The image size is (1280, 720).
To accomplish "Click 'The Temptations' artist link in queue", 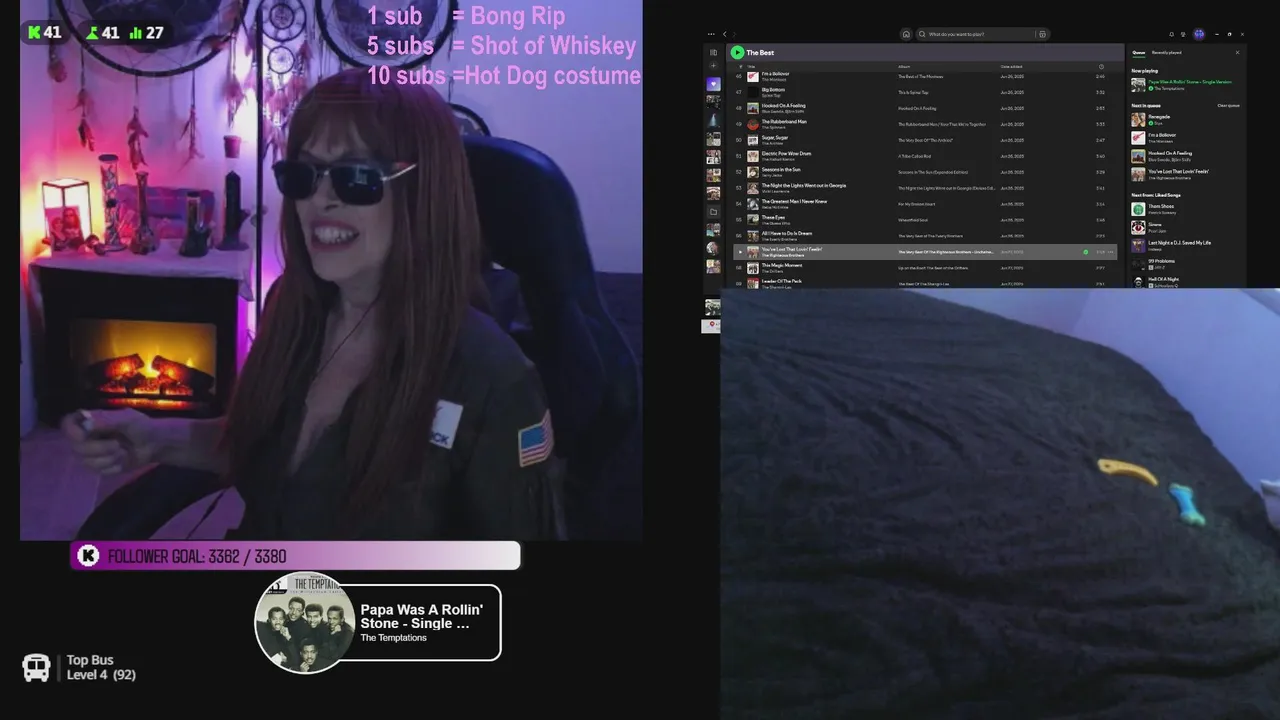I will click(x=1169, y=88).
